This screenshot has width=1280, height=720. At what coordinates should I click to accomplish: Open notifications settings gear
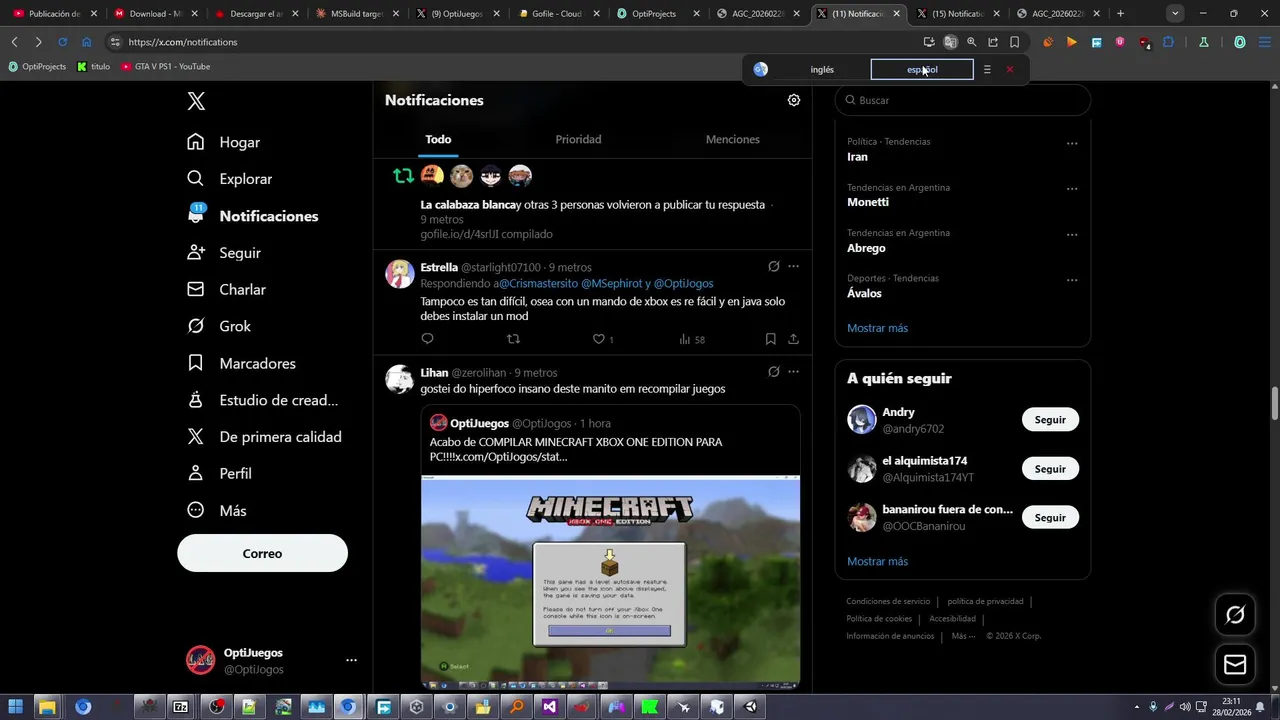794,100
